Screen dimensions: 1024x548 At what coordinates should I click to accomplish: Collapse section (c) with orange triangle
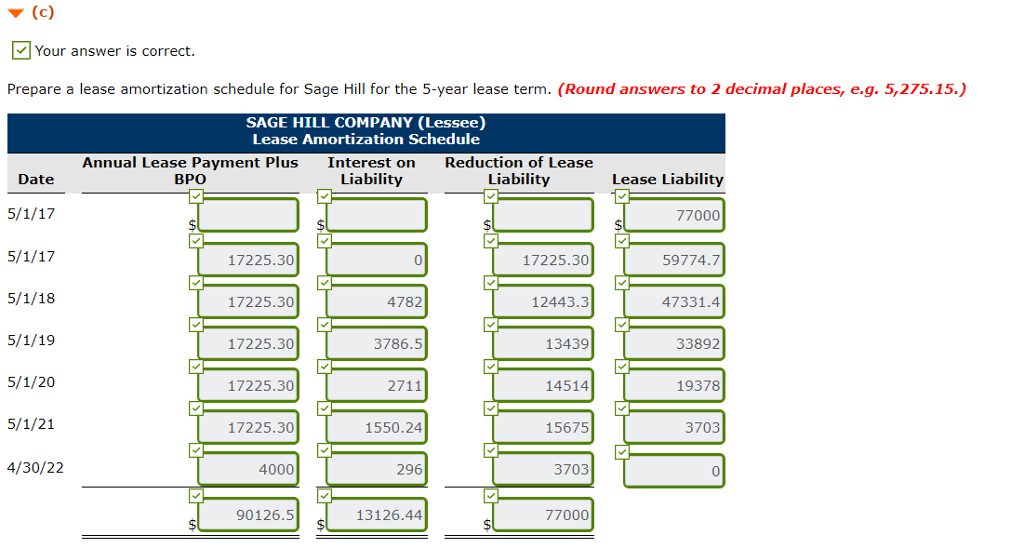tap(16, 12)
